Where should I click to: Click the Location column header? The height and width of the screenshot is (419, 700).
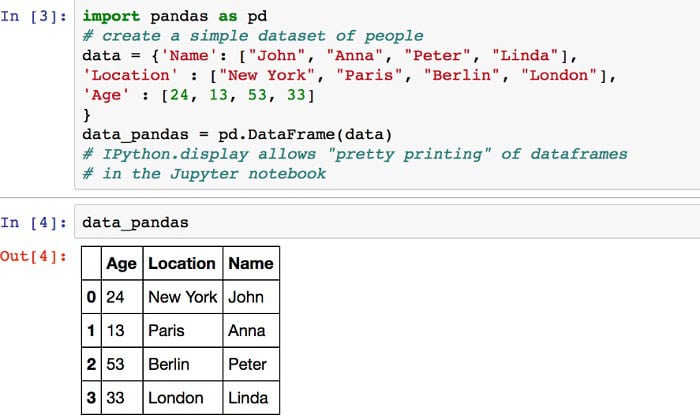tap(183, 263)
